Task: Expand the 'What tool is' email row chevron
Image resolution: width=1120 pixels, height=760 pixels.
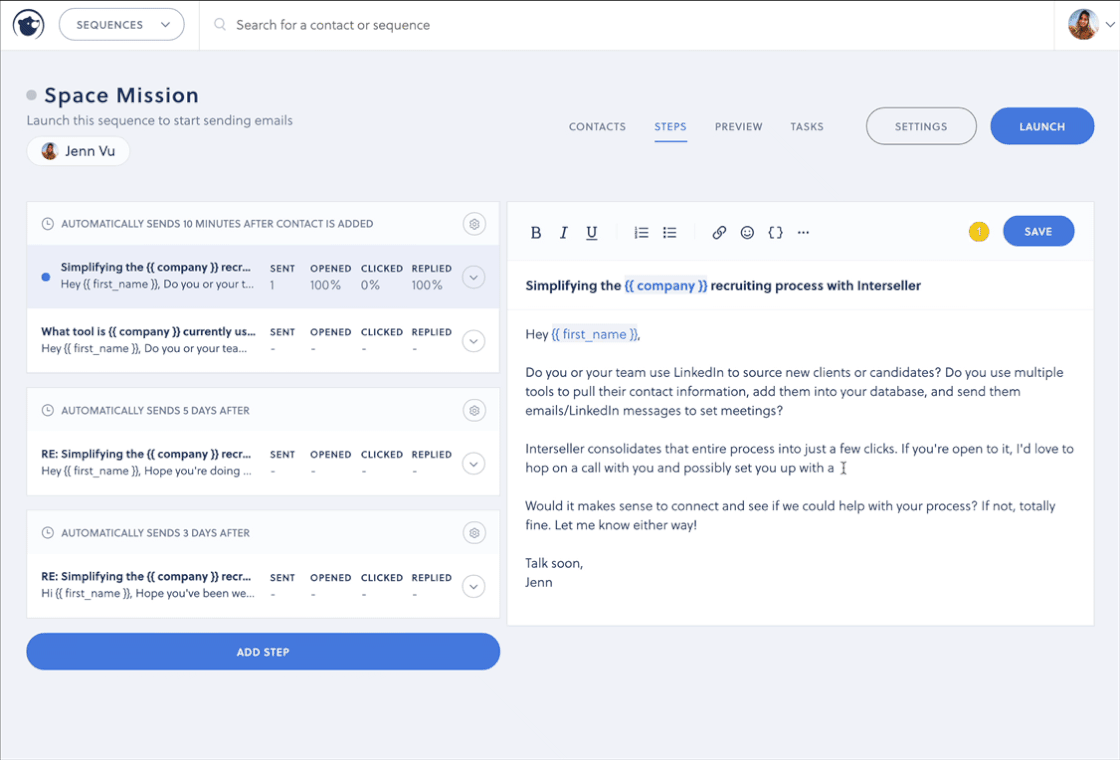Action: click(x=474, y=341)
